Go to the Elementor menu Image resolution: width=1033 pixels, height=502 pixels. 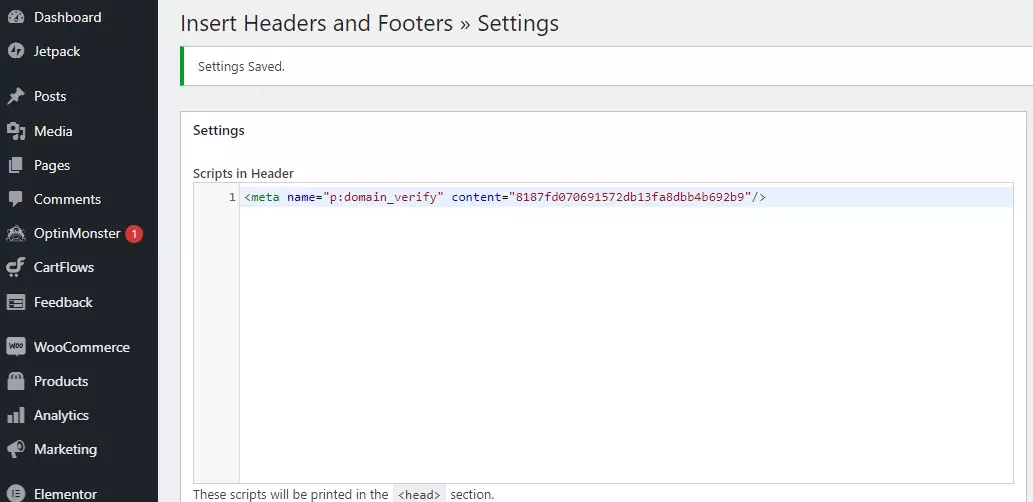coord(65,494)
